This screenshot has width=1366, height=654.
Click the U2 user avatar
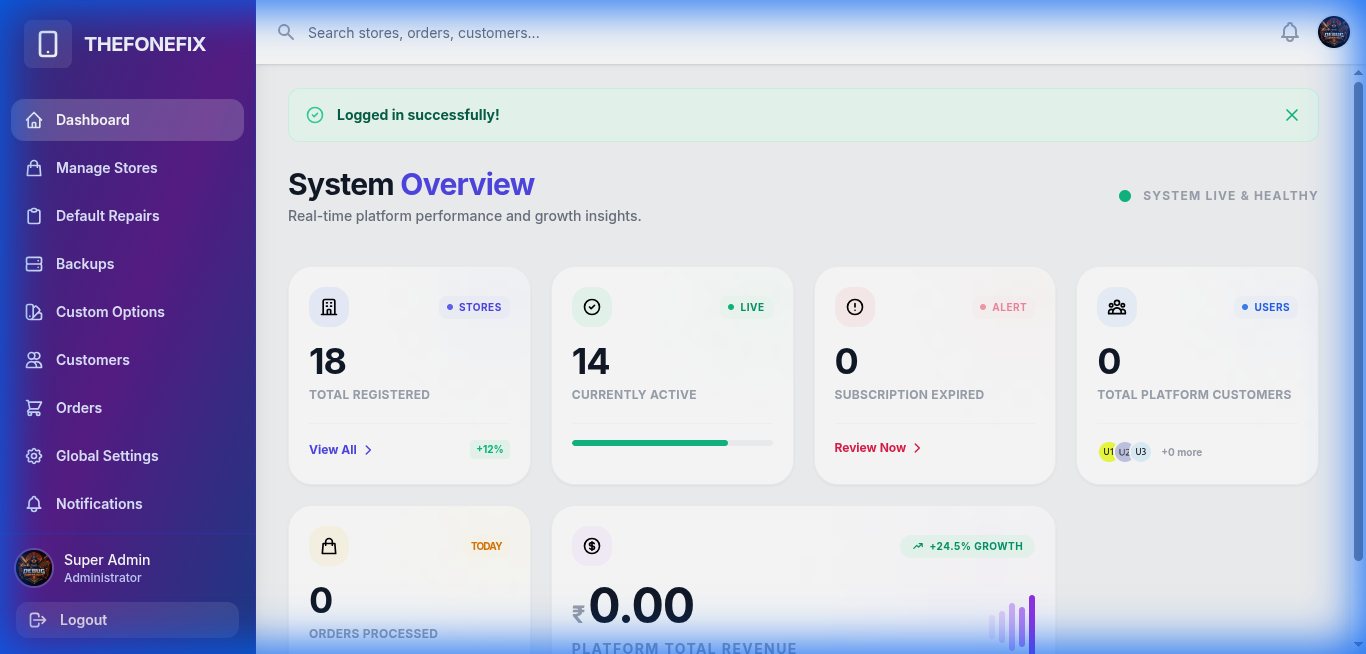1124,452
